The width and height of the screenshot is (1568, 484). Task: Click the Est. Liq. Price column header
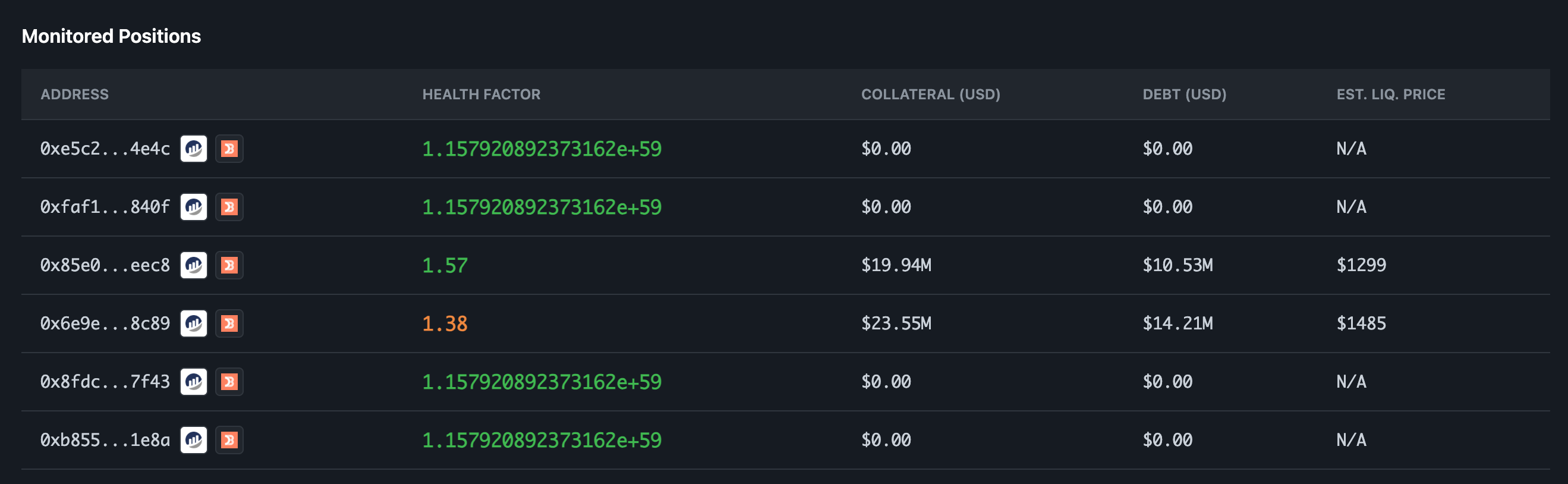[1390, 95]
